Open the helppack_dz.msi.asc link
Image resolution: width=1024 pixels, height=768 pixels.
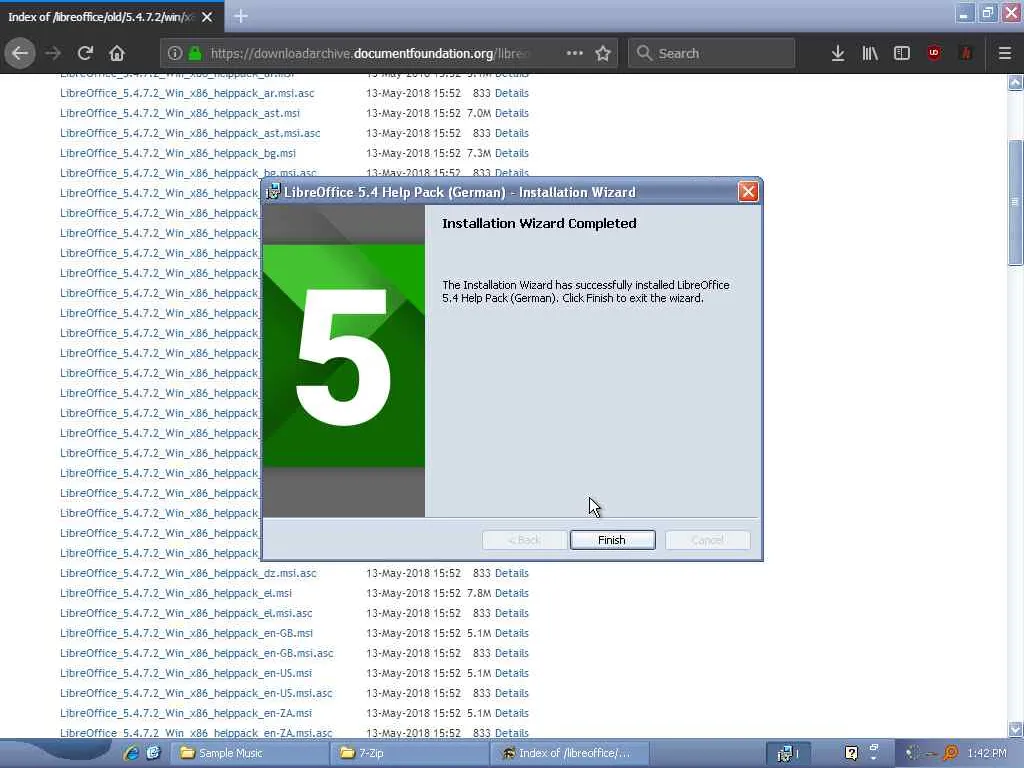point(188,573)
